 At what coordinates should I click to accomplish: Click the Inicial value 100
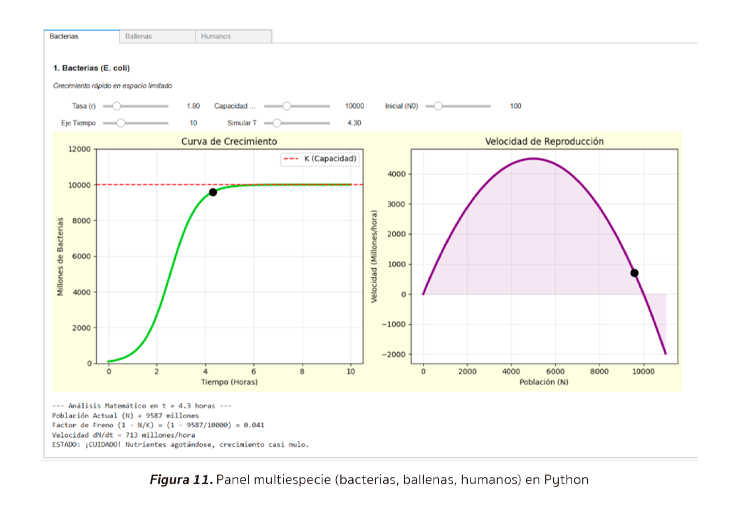tap(515, 106)
